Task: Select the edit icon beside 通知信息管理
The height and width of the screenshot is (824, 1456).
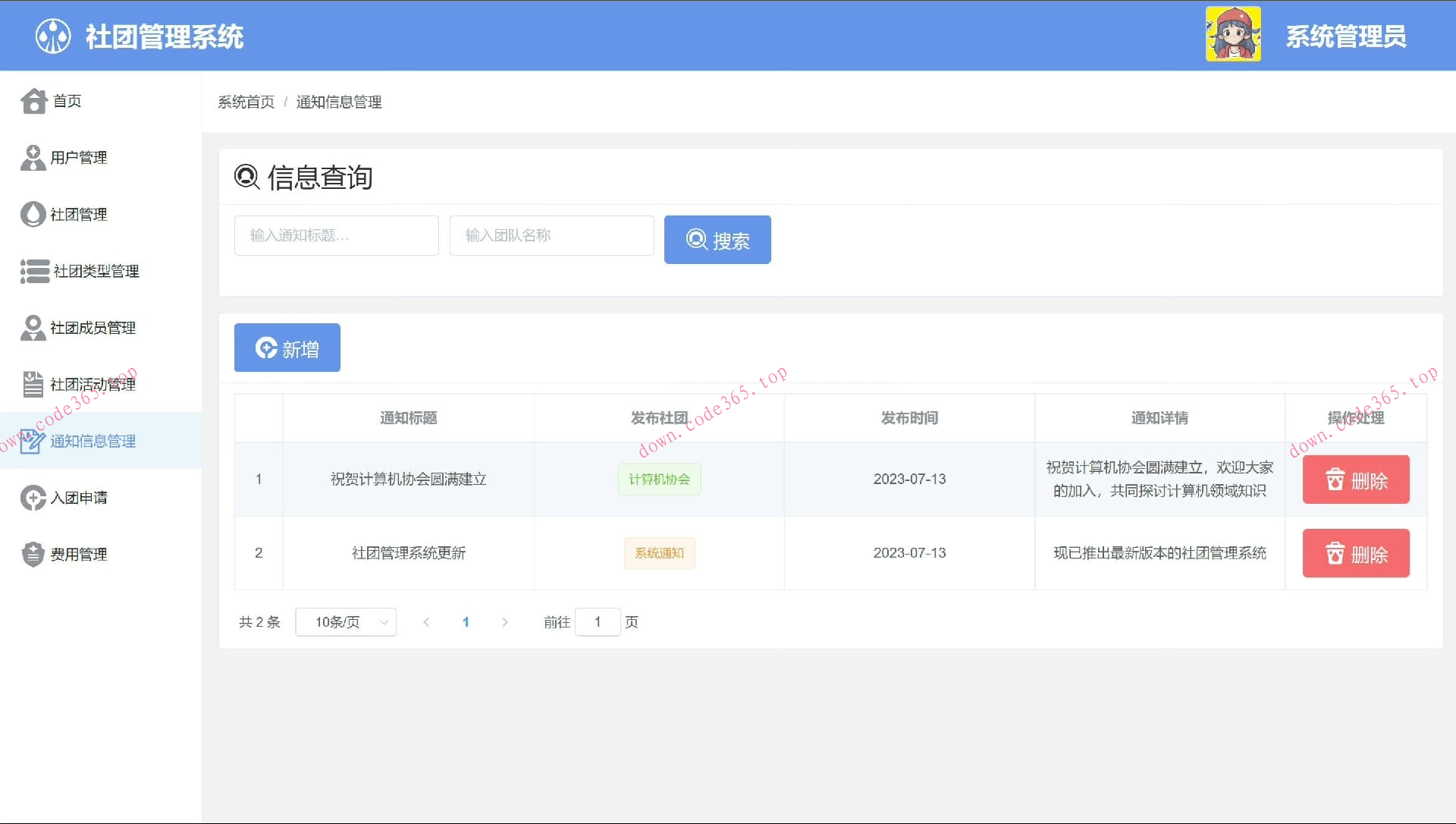Action: tap(32, 441)
